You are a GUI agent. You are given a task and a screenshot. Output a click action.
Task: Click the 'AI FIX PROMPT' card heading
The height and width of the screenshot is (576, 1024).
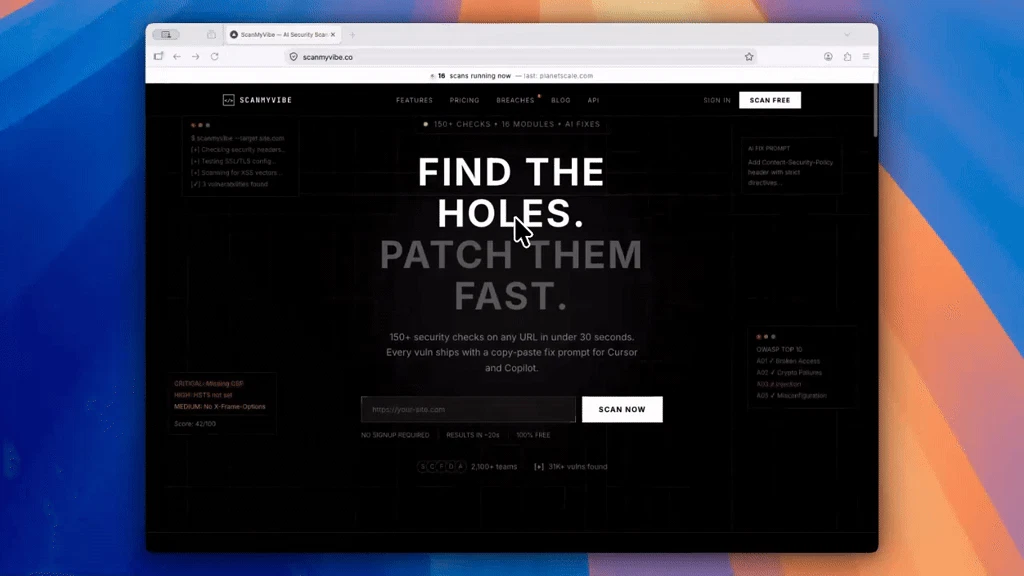[769, 149]
